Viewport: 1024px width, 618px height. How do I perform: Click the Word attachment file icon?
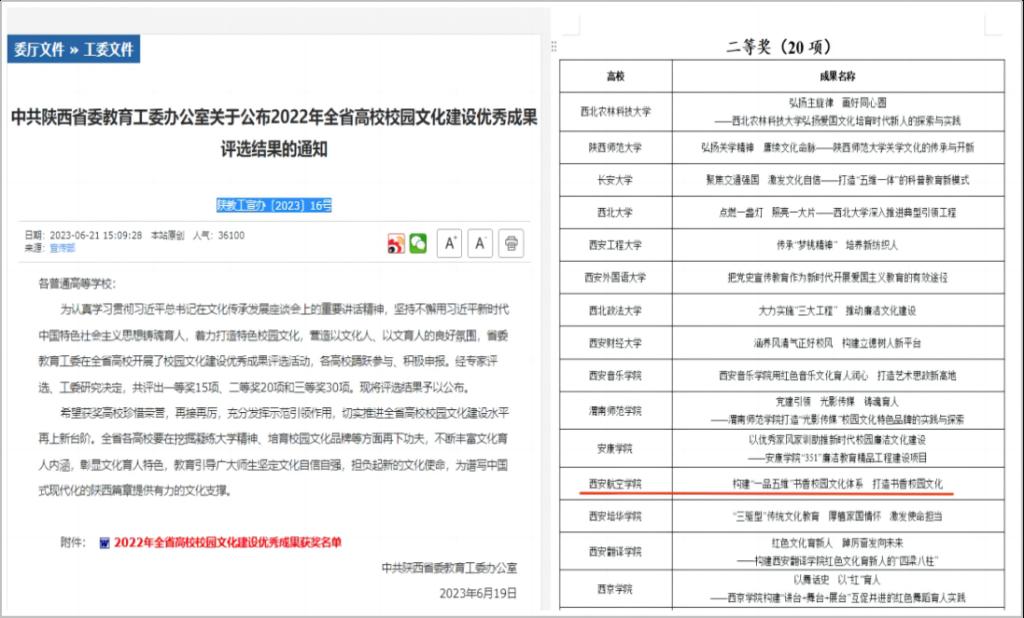click(x=104, y=543)
